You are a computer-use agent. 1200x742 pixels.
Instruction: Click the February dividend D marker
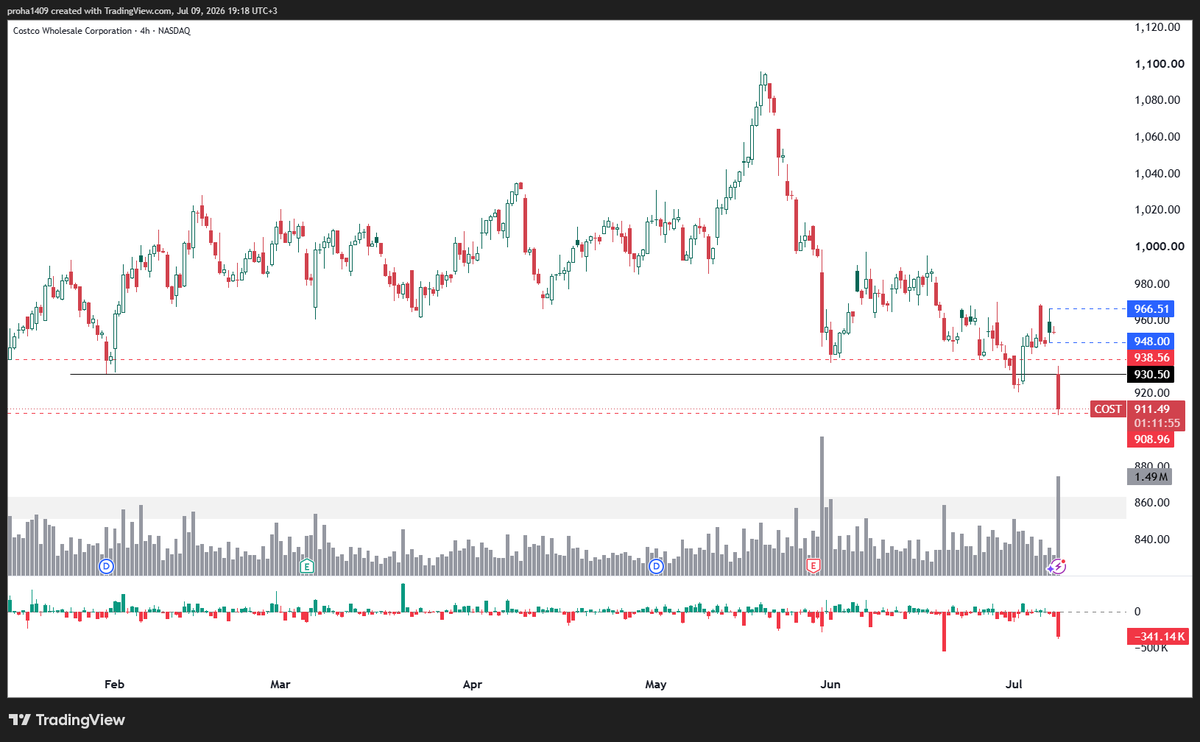tap(107, 567)
